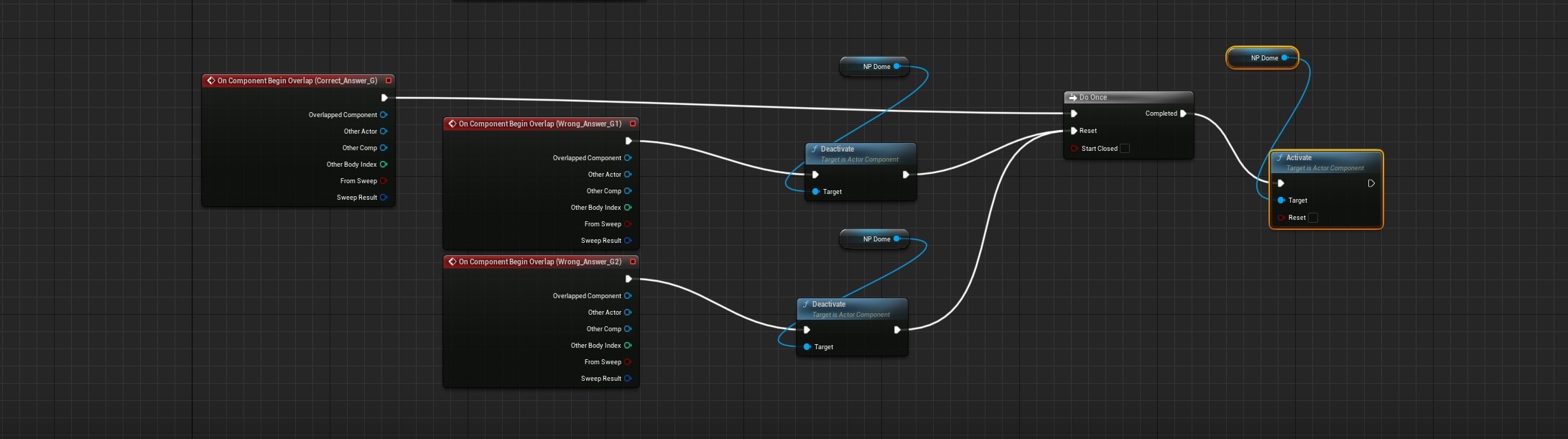Click Other Body Index pin on Correct_Answer_G event
This screenshot has height=439, width=1568.
(x=384, y=165)
